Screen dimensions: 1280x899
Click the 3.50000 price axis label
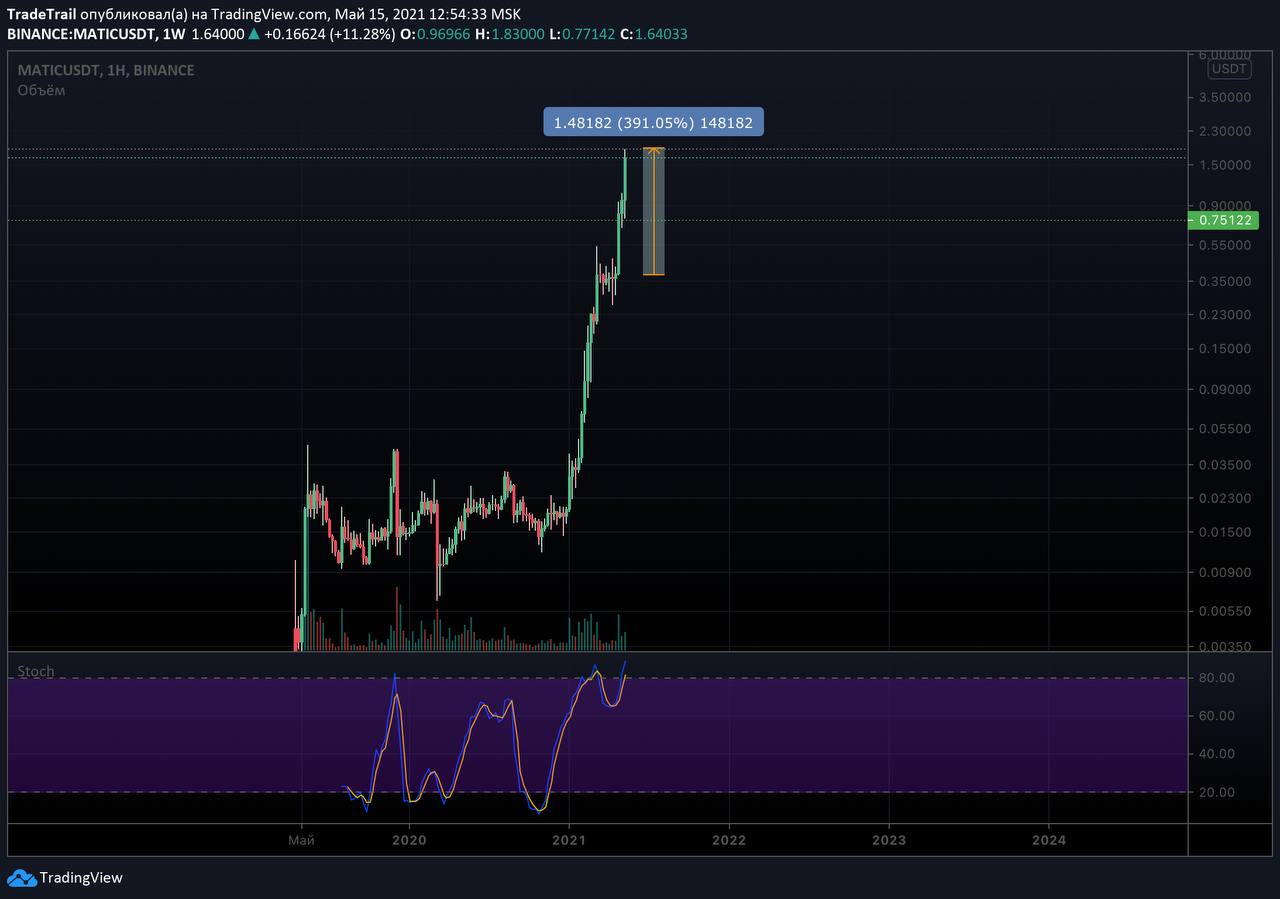click(1224, 97)
